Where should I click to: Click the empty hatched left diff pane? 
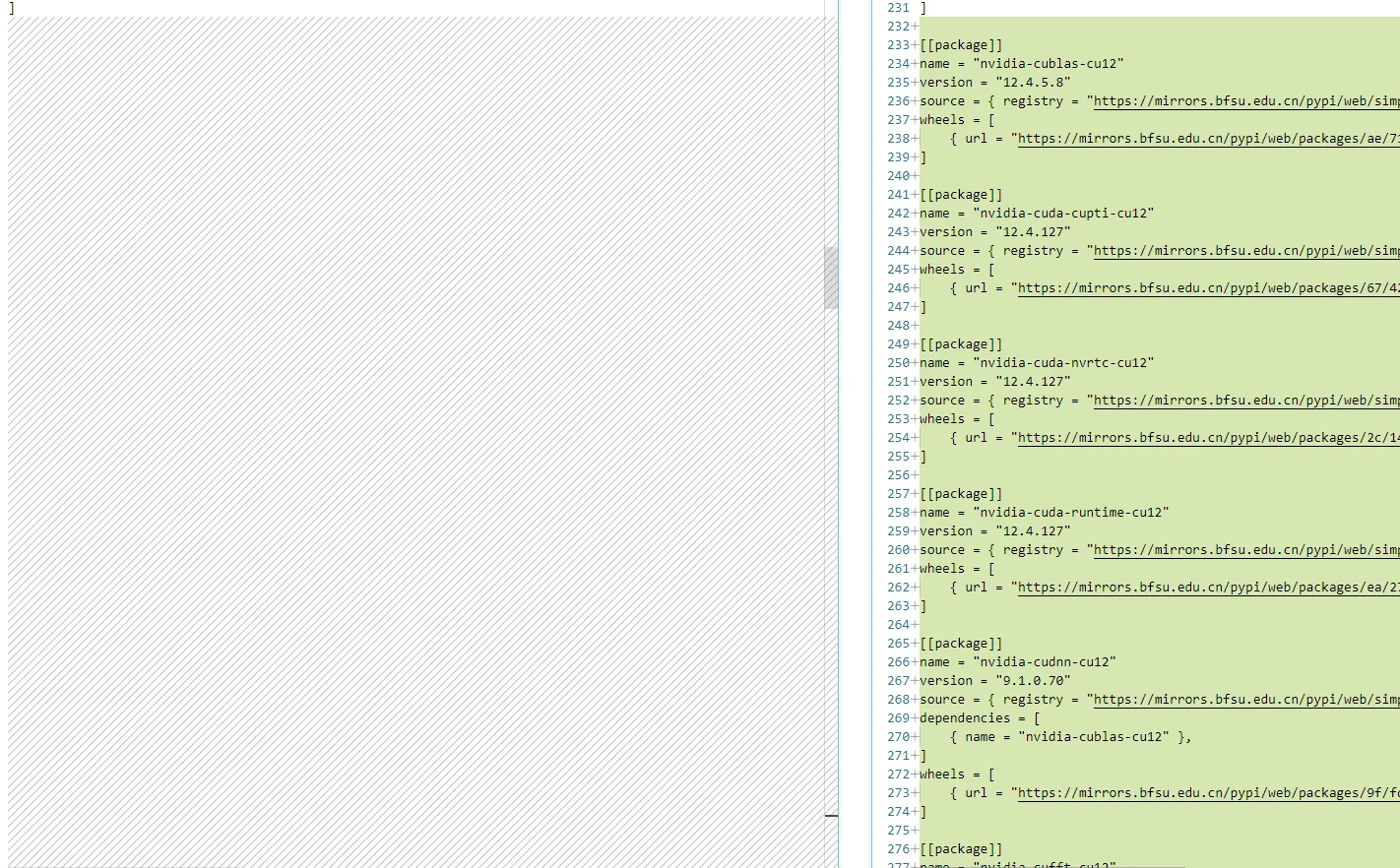[414, 443]
